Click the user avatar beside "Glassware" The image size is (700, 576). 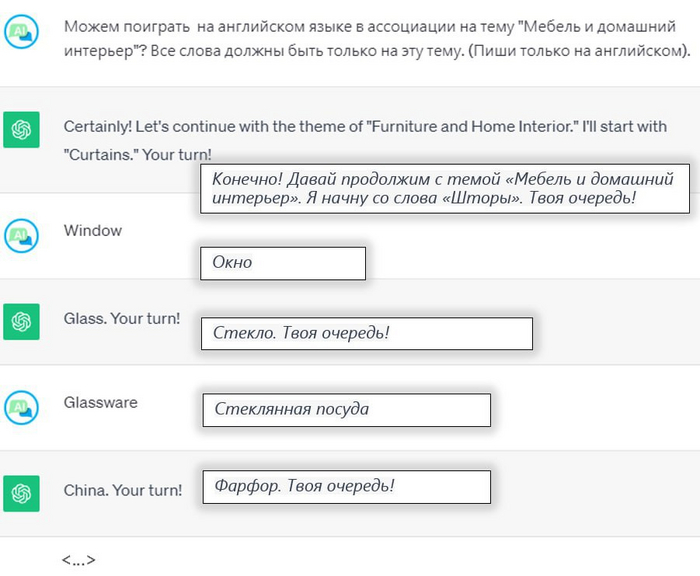[21, 406]
